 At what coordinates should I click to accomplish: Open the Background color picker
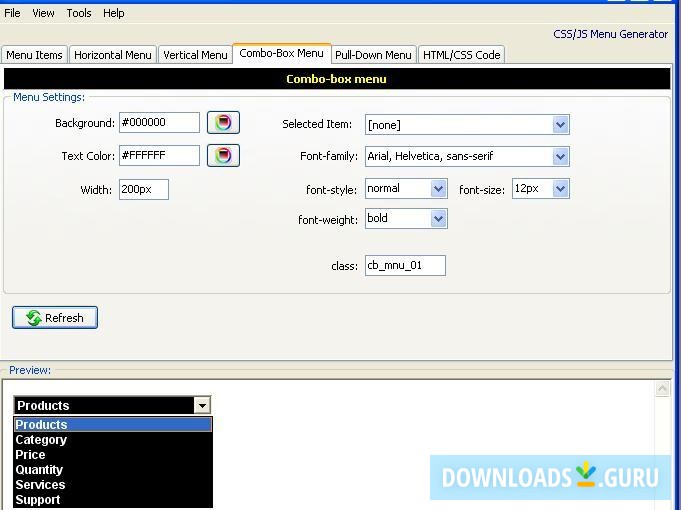click(x=223, y=123)
